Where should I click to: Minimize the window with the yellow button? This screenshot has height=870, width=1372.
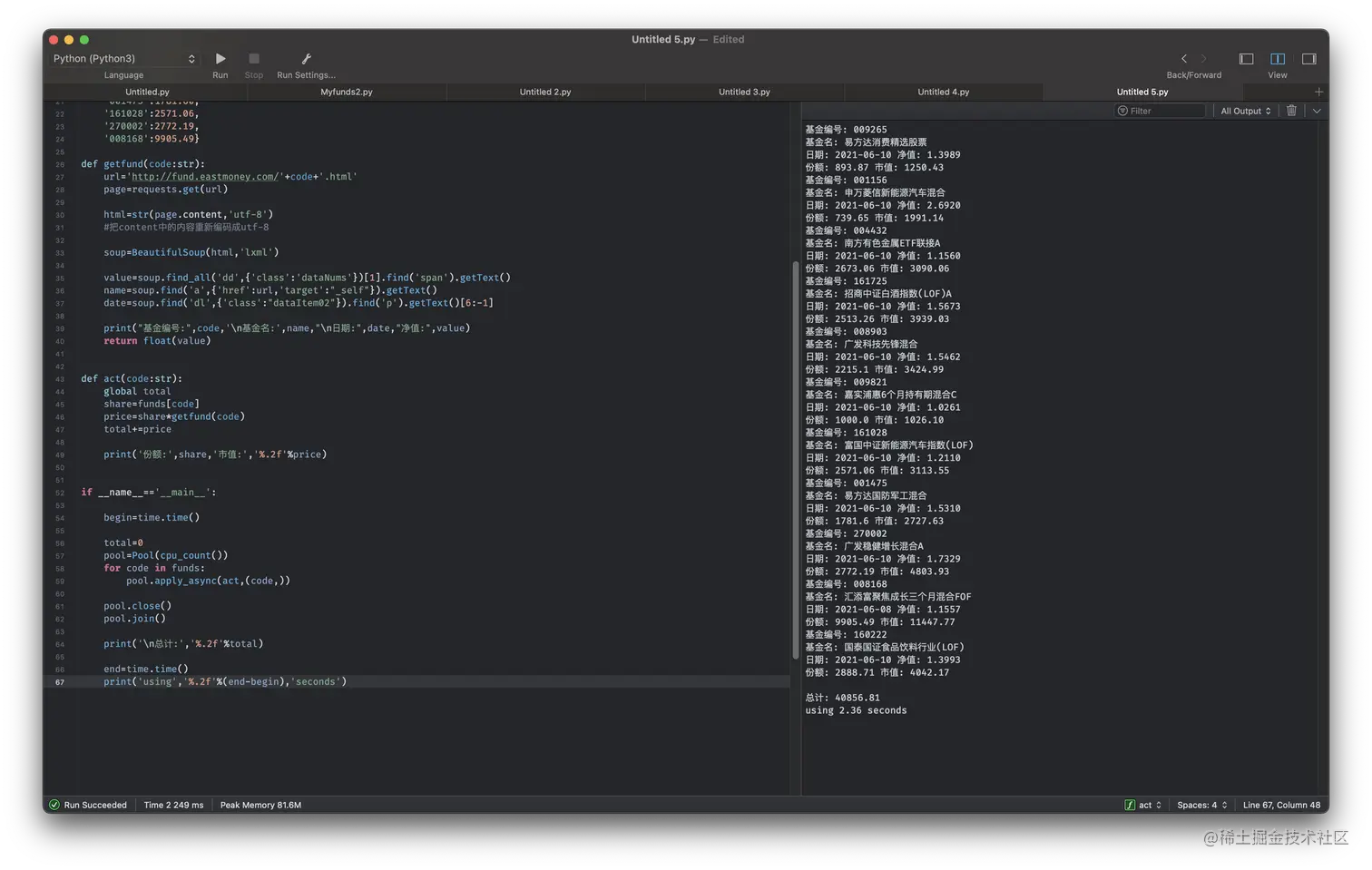[x=69, y=40]
